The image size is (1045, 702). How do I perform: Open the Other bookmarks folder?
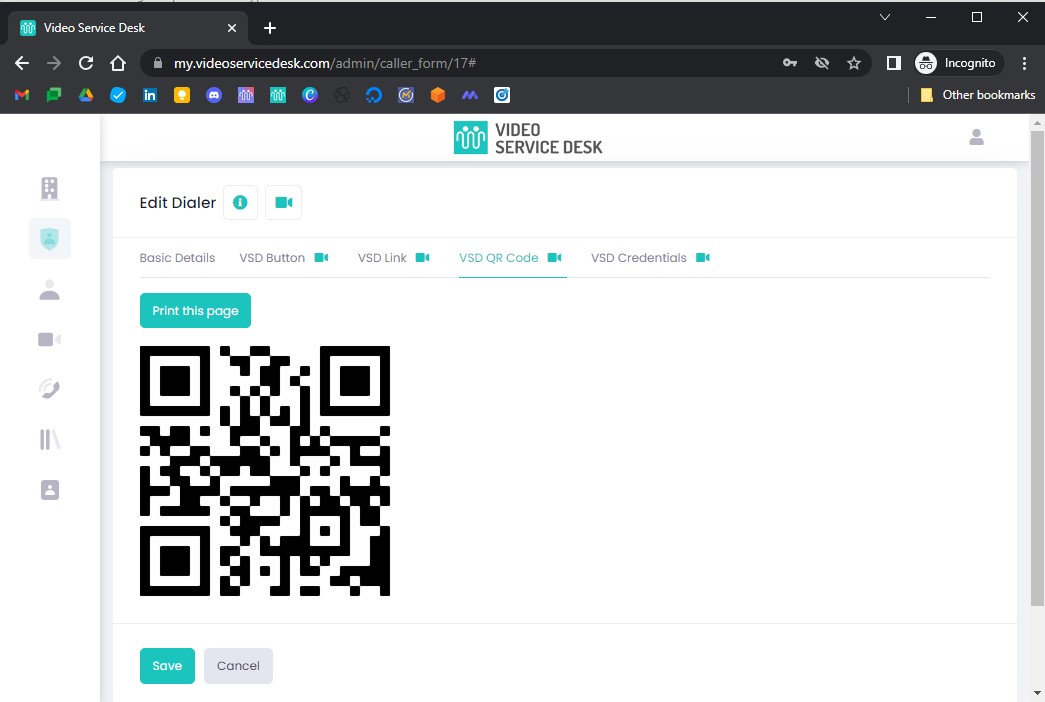point(978,95)
